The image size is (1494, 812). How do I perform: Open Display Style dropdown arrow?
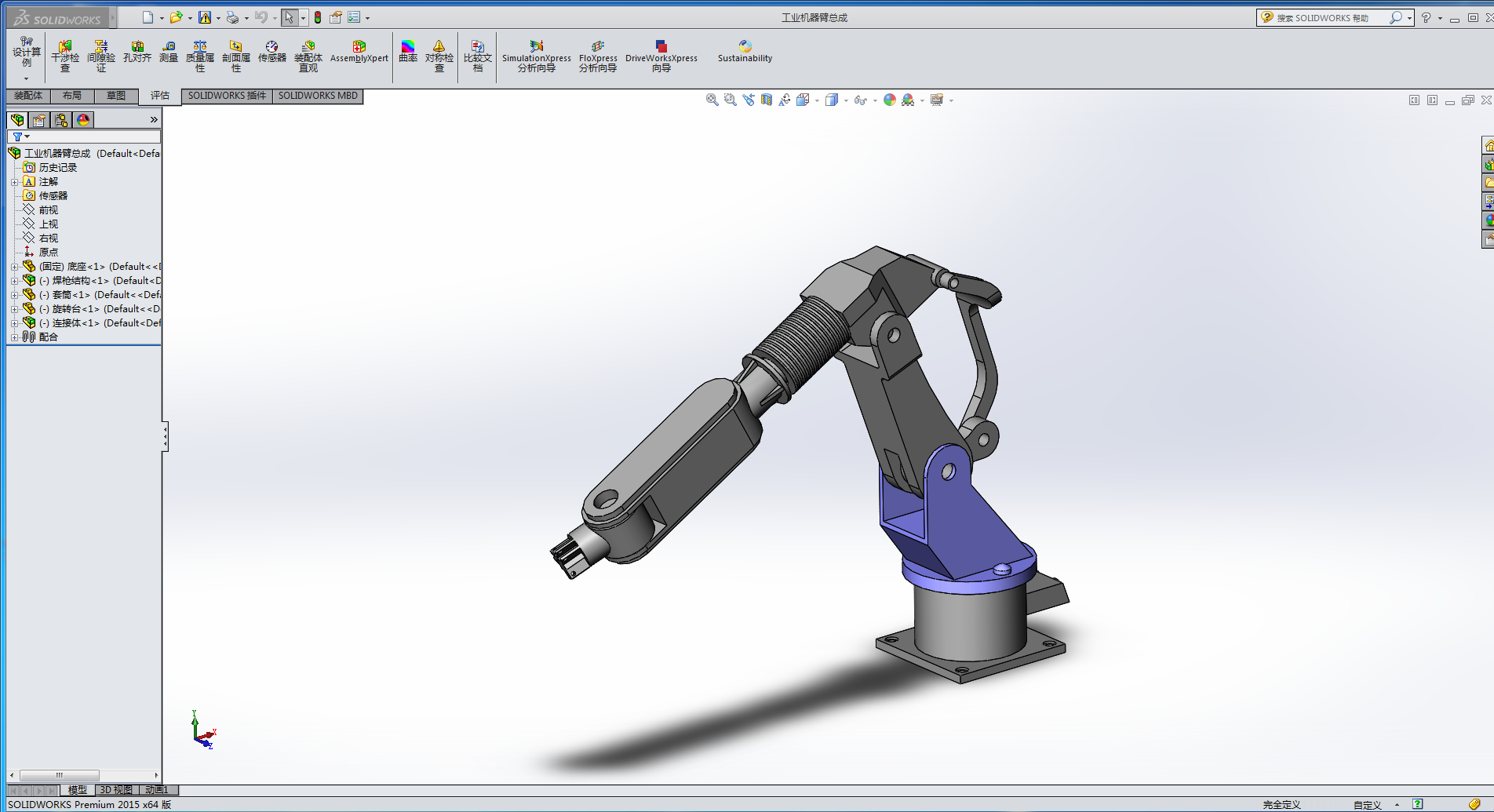pos(846,100)
